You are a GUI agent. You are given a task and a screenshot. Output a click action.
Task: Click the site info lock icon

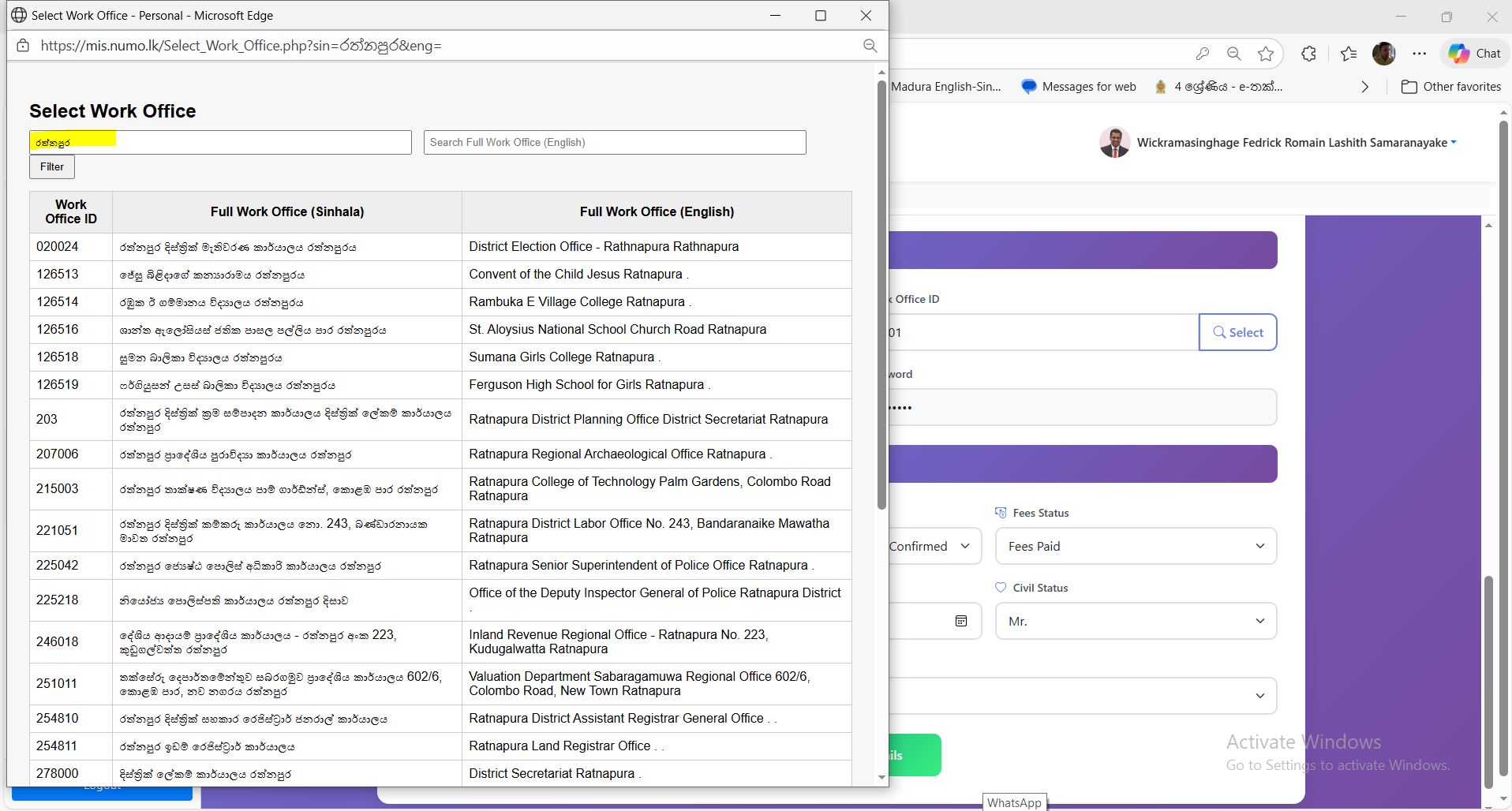23,46
